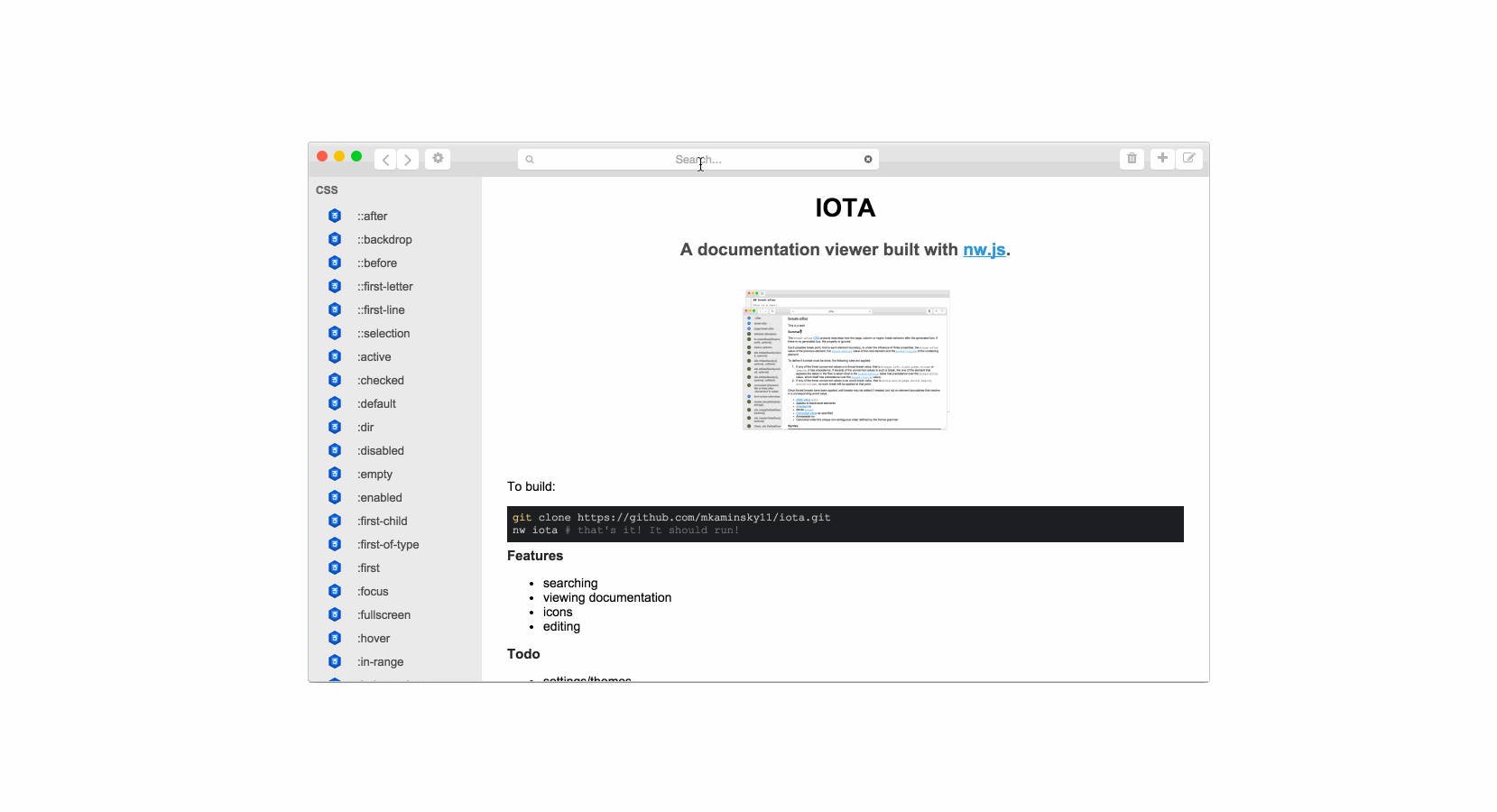Open the :focus entry
The height and width of the screenshot is (812, 1497).
click(x=373, y=592)
